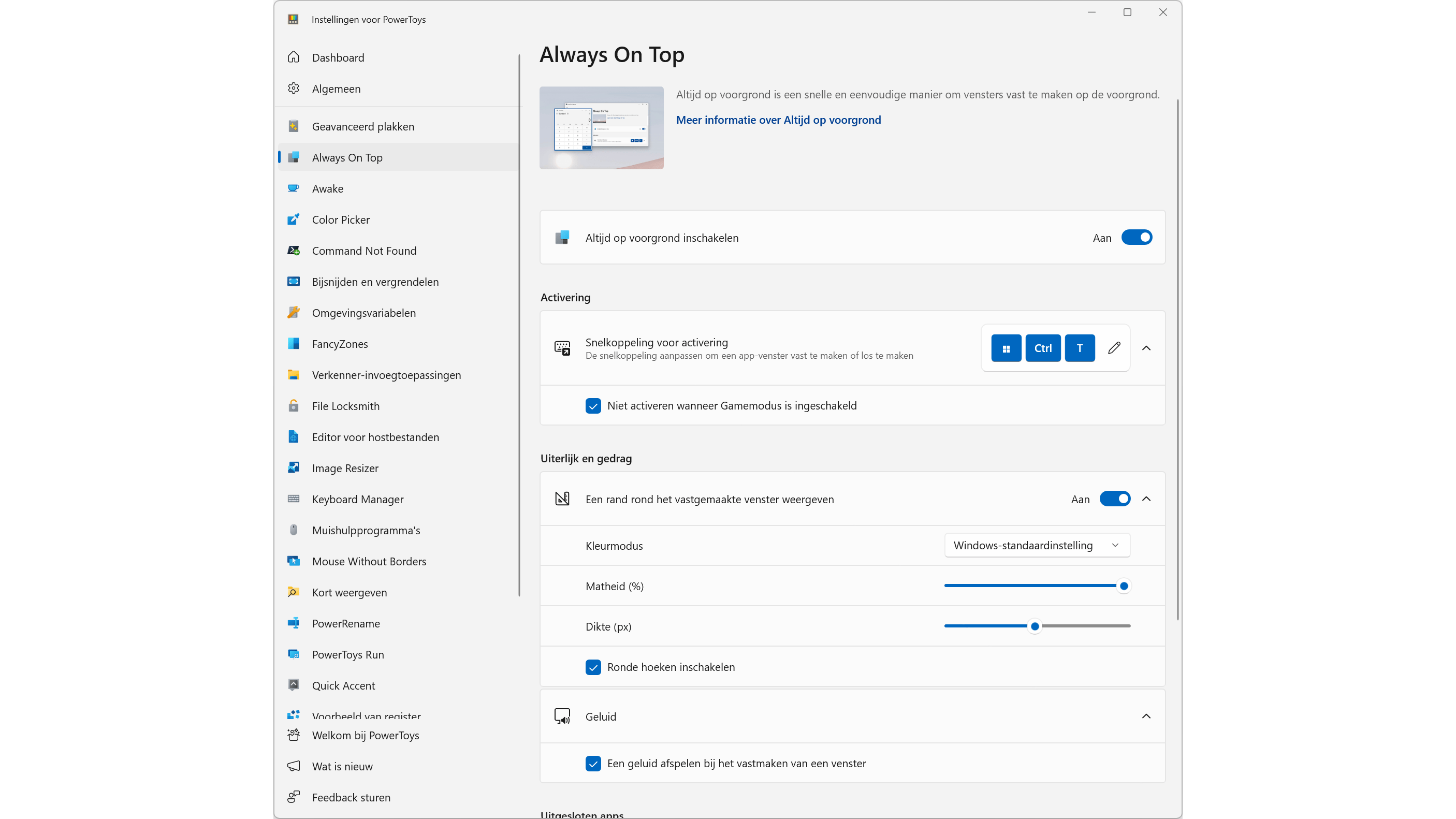This screenshot has width=1456, height=819.
Task: Open the Kleurmodus dropdown
Action: point(1037,546)
